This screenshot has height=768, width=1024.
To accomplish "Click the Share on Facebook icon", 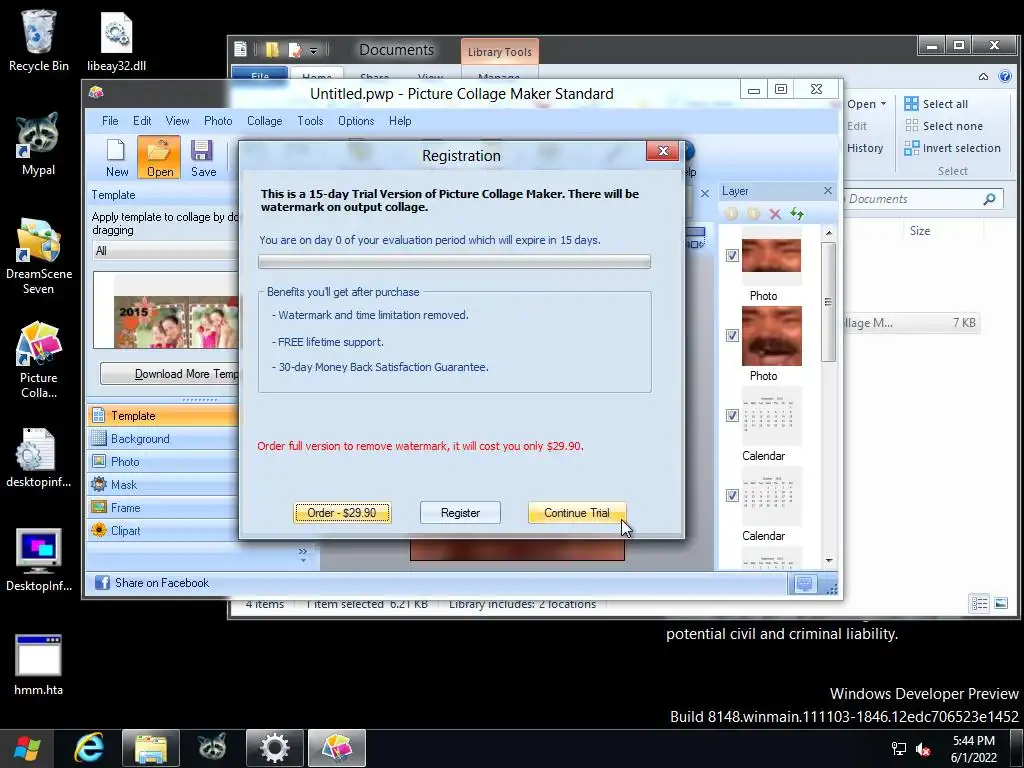I will click(103, 583).
